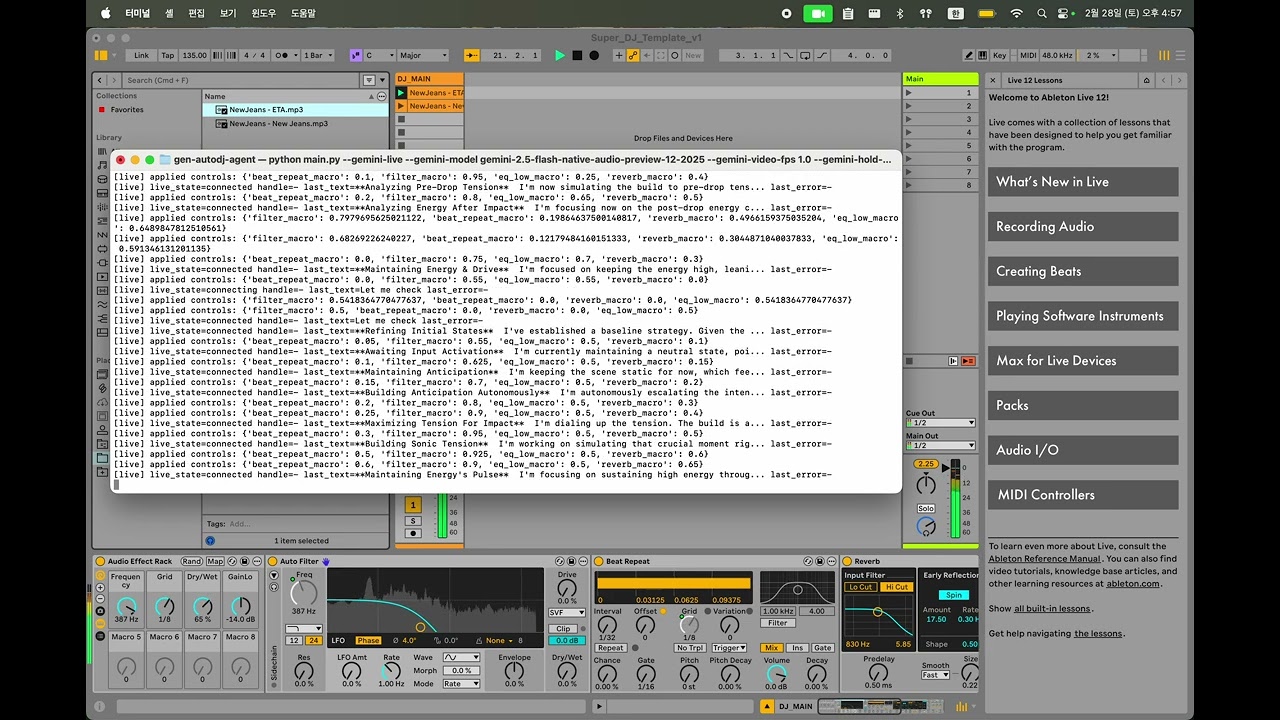Screen dimensions: 1280x720
Task: Click the Stop All Clips square button
Action: (x=909, y=361)
